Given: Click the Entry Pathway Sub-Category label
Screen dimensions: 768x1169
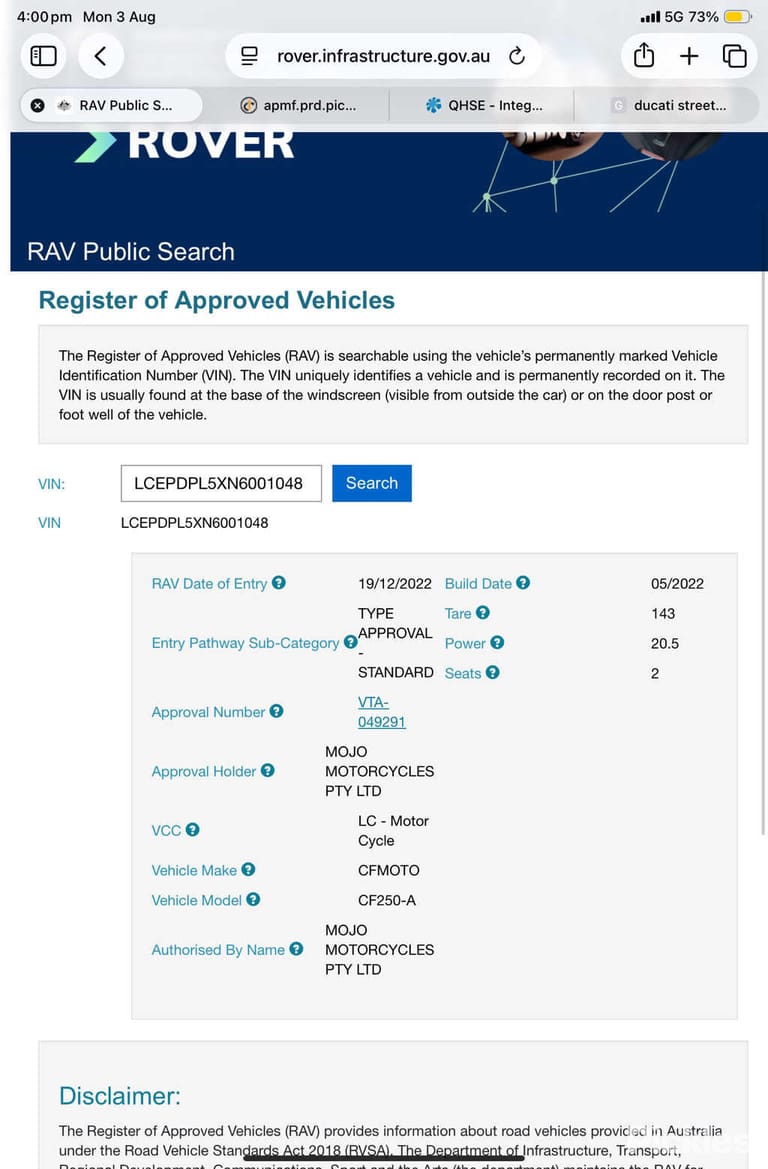Looking at the screenshot, I should point(245,643).
